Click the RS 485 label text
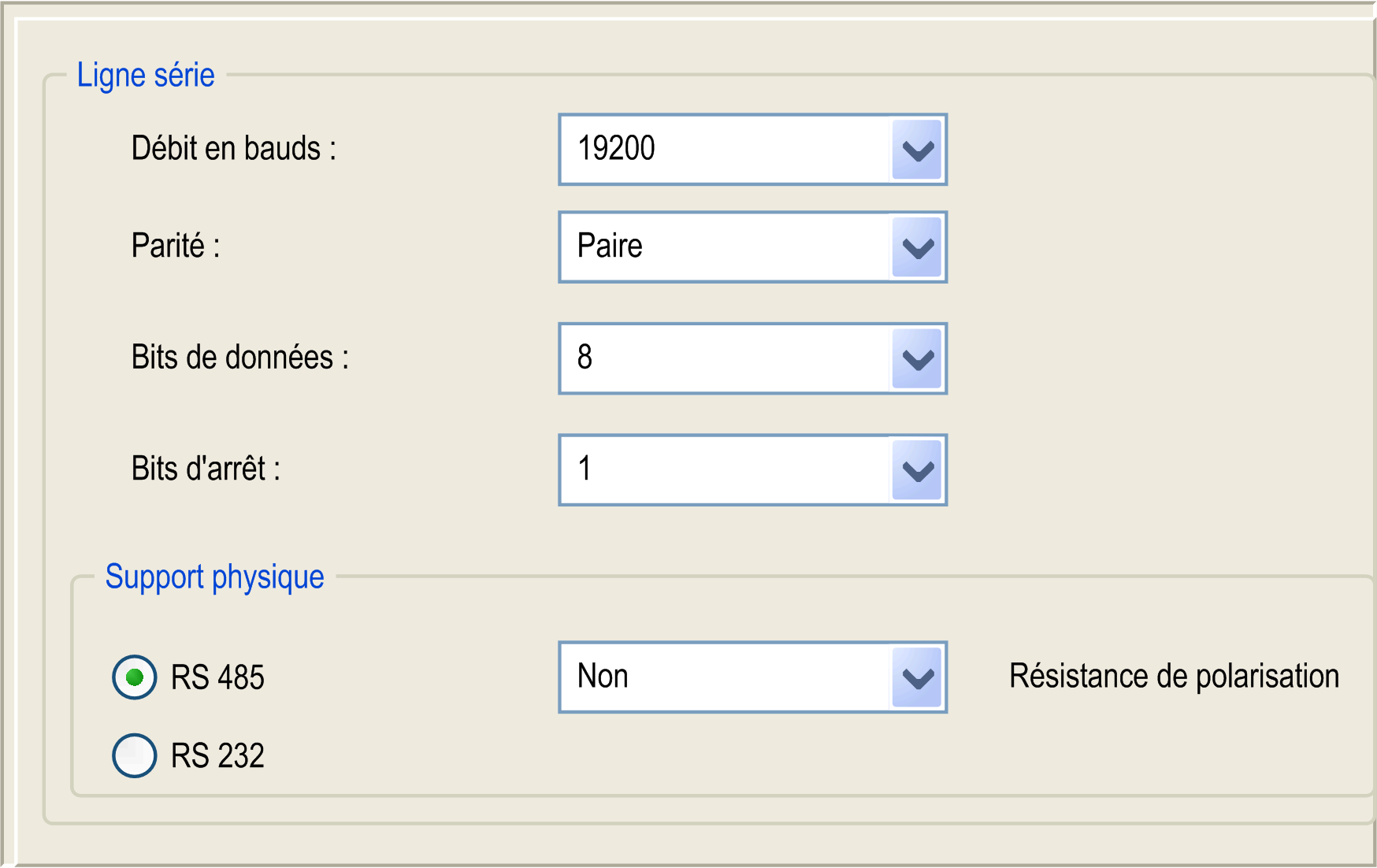This screenshot has height=868, width=1377. 217,678
